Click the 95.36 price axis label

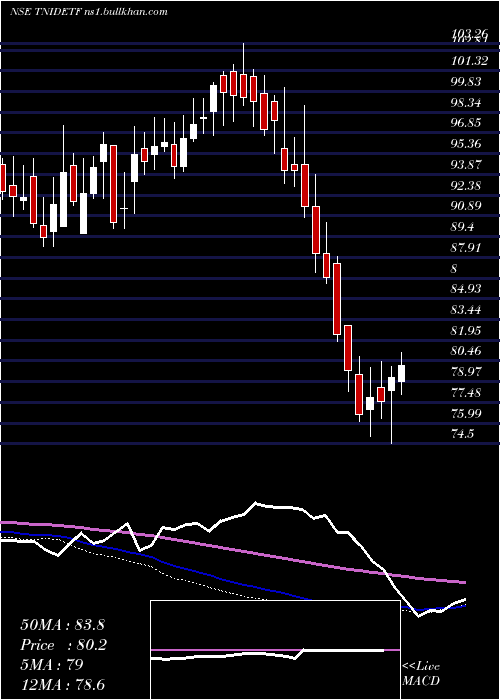(466, 144)
